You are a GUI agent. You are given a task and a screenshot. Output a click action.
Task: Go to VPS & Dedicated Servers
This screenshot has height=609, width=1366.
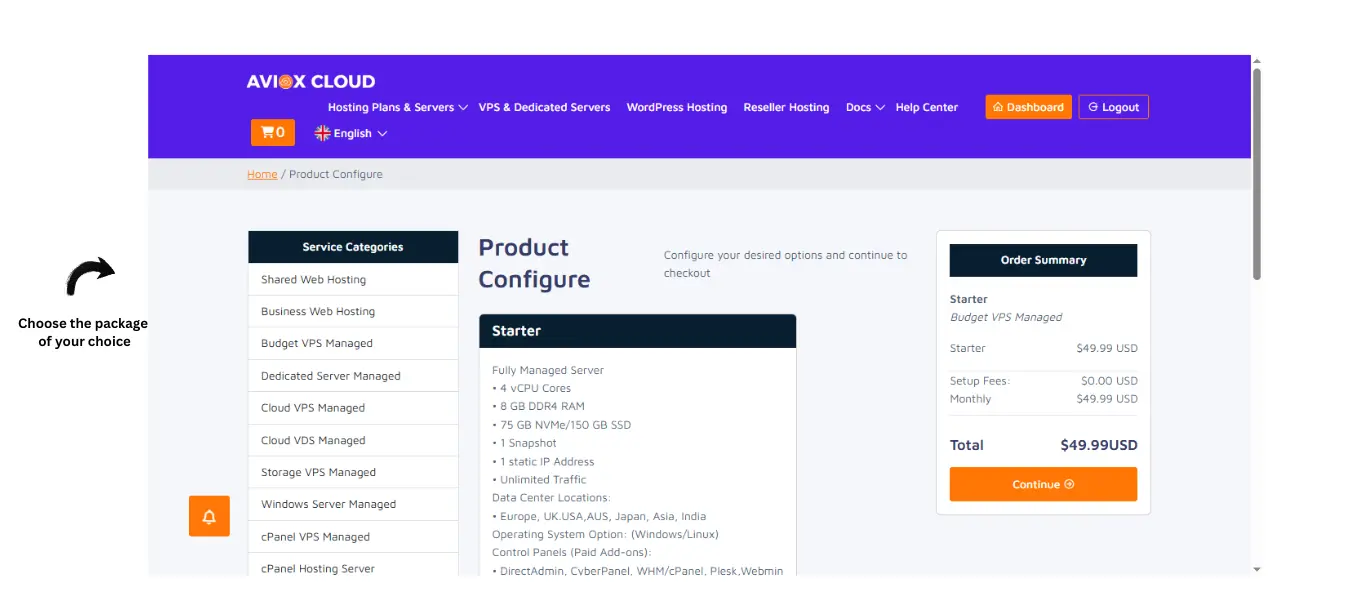[544, 107]
